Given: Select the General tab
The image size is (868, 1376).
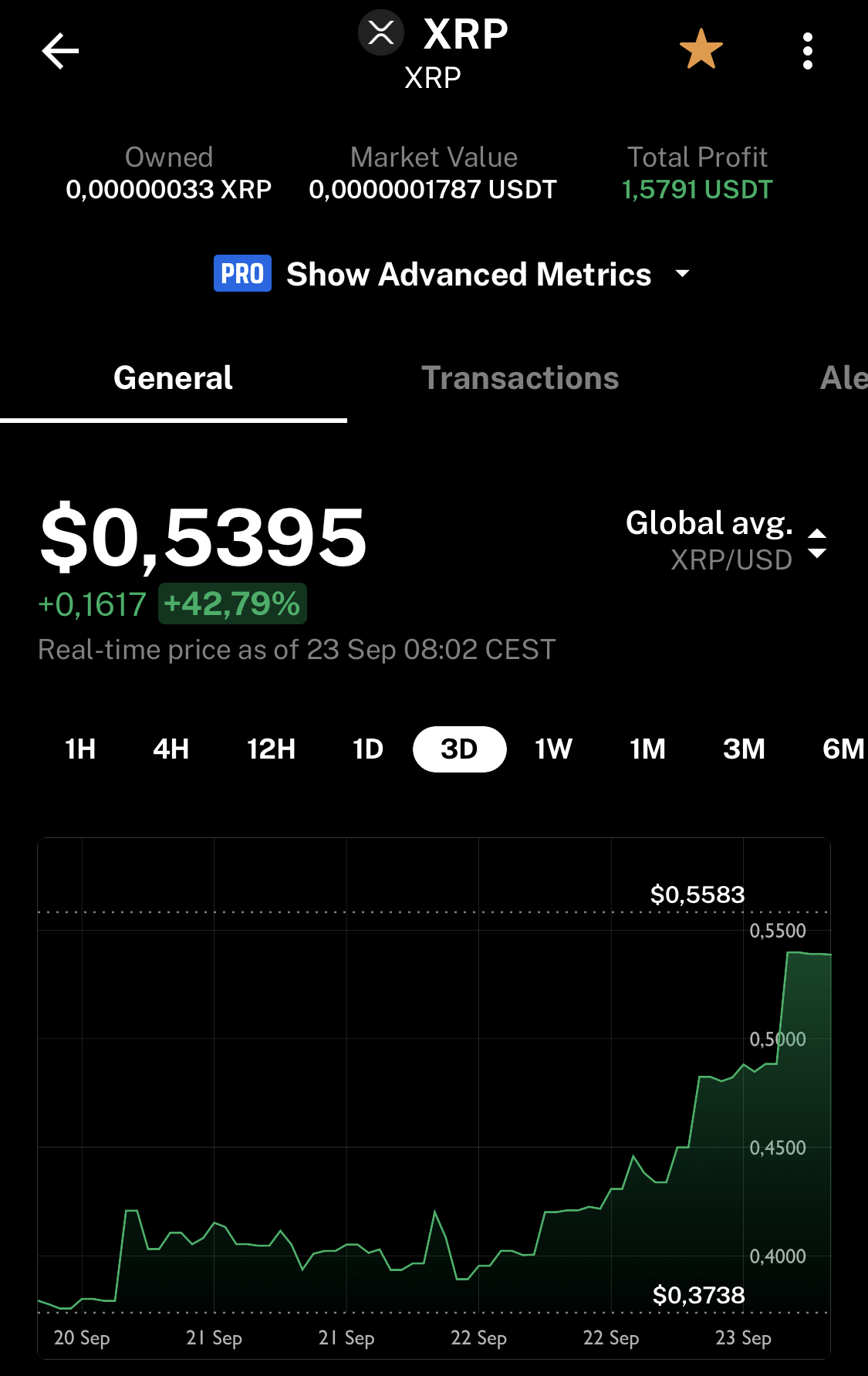Looking at the screenshot, I should click(x=173, y=378).
